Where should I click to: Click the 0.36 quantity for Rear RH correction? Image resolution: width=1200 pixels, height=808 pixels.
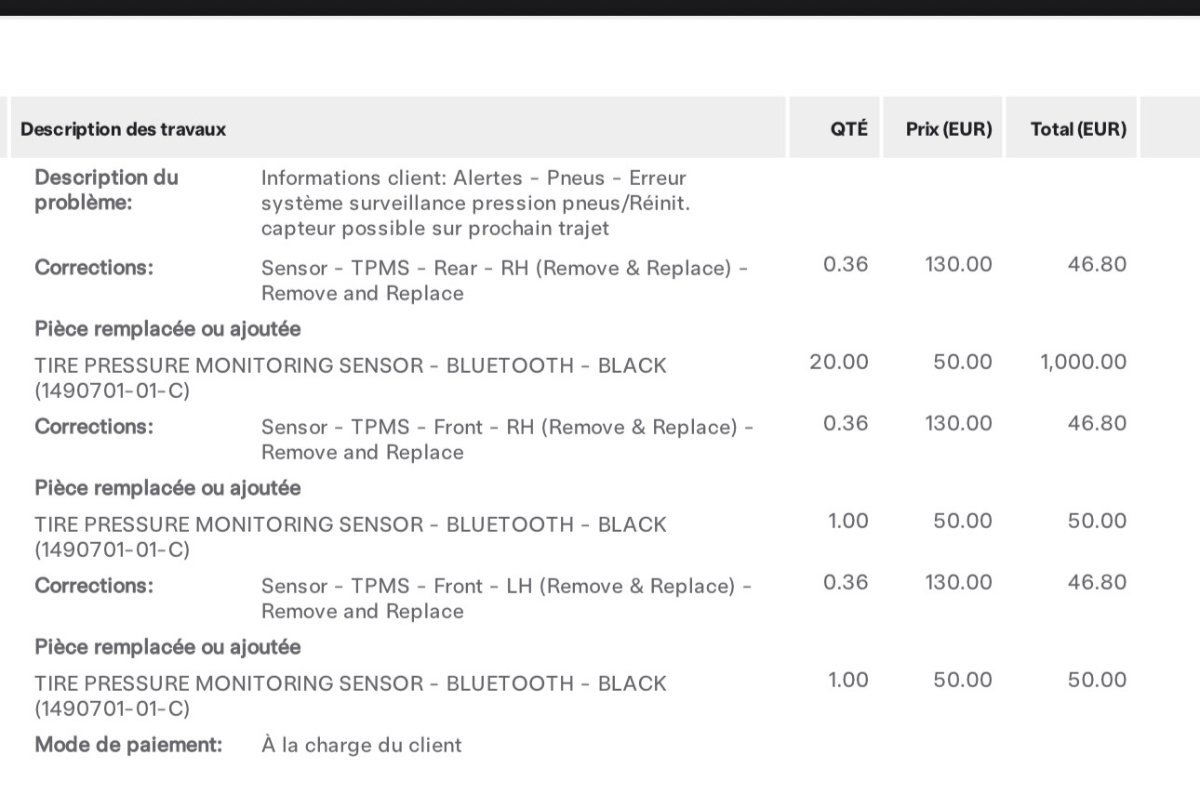(845, 264)
